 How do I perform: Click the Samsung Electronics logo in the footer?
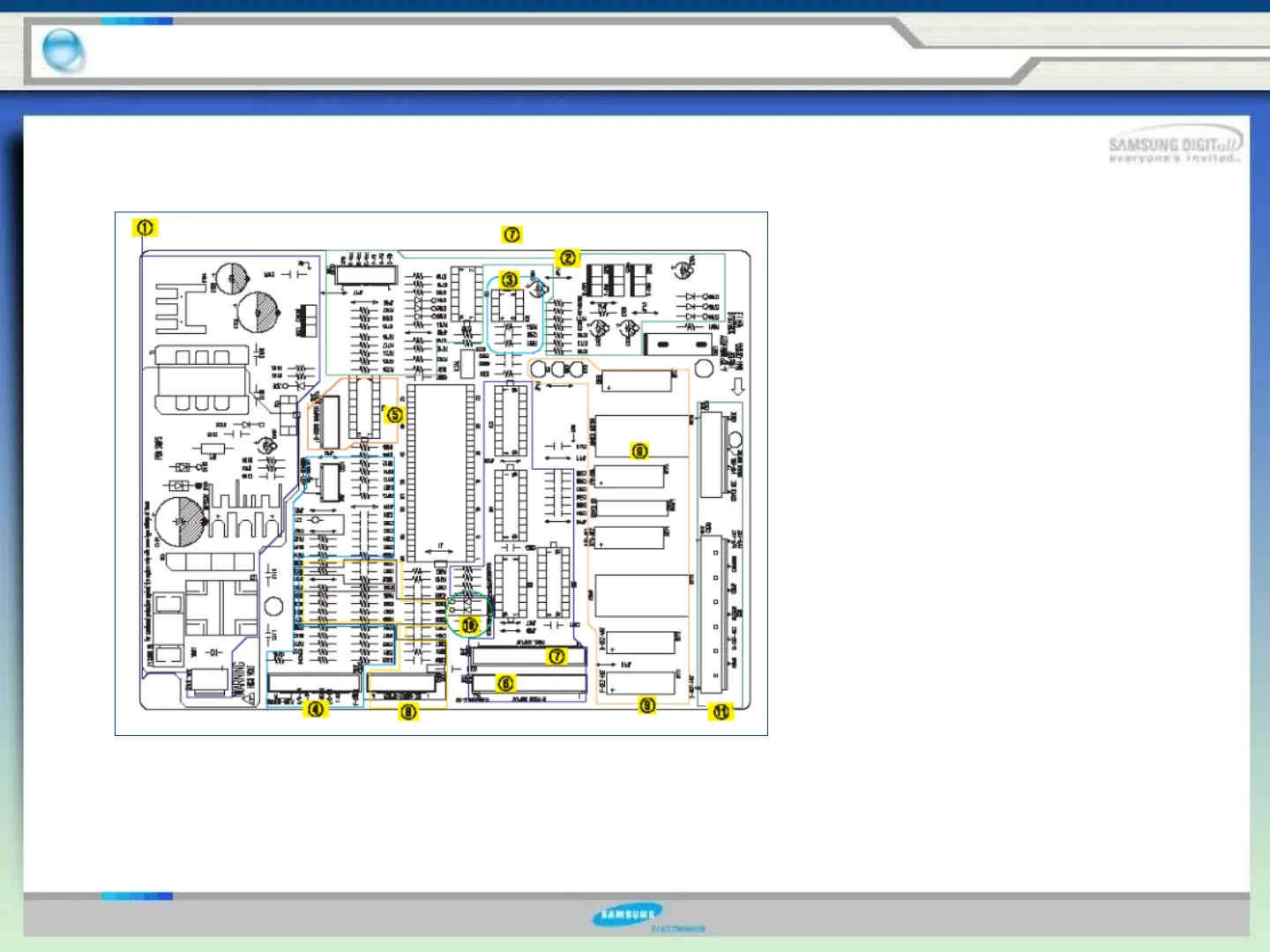click(x=647, y=918)
